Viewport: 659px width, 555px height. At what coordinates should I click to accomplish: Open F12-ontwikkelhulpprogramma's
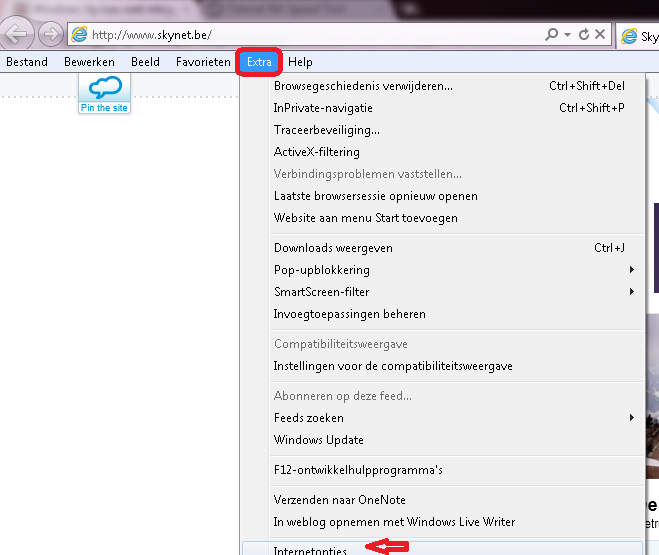coord(443,470)
